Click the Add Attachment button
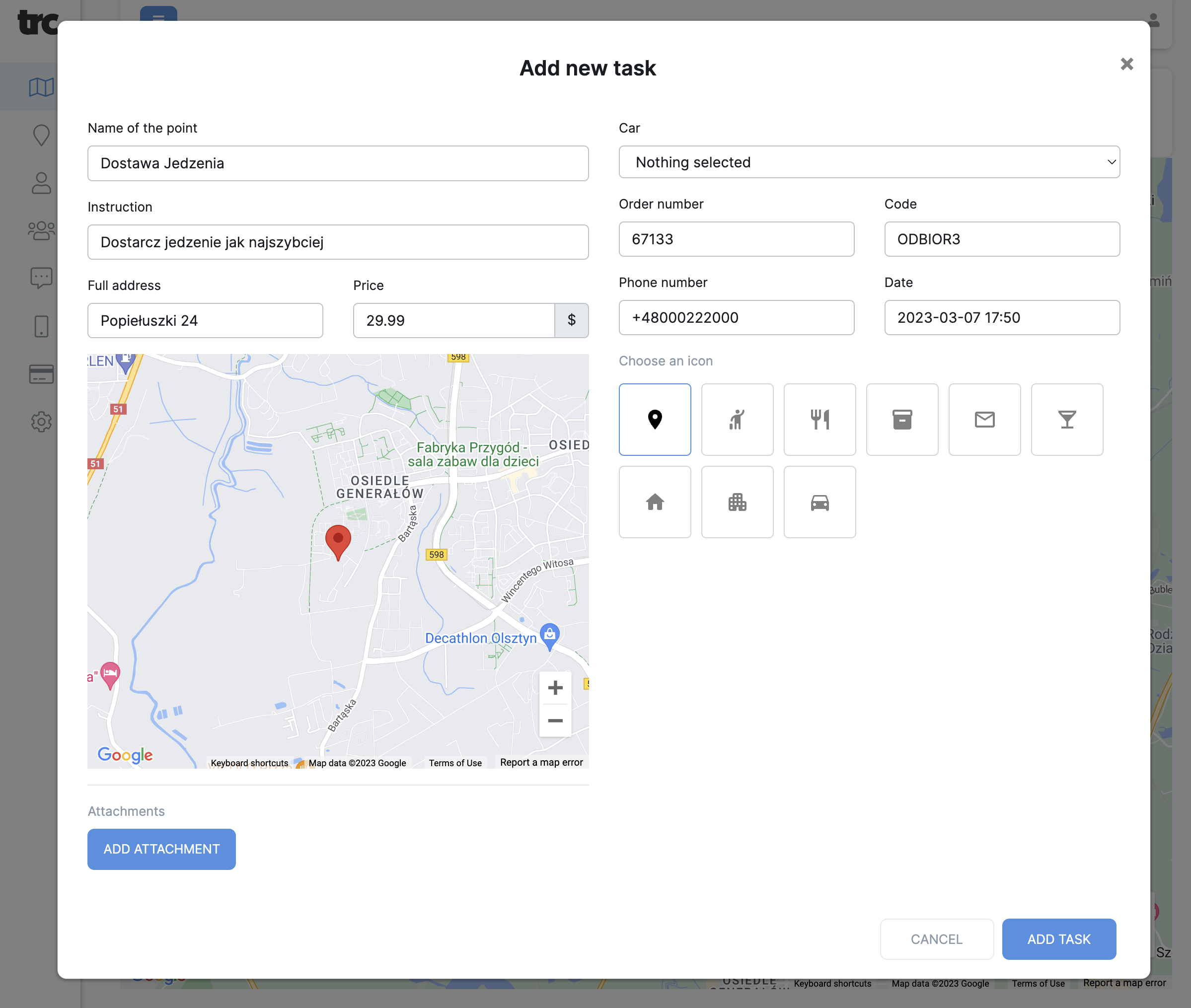Viewport: 1191px width, 1008px height. coord(161,849)
